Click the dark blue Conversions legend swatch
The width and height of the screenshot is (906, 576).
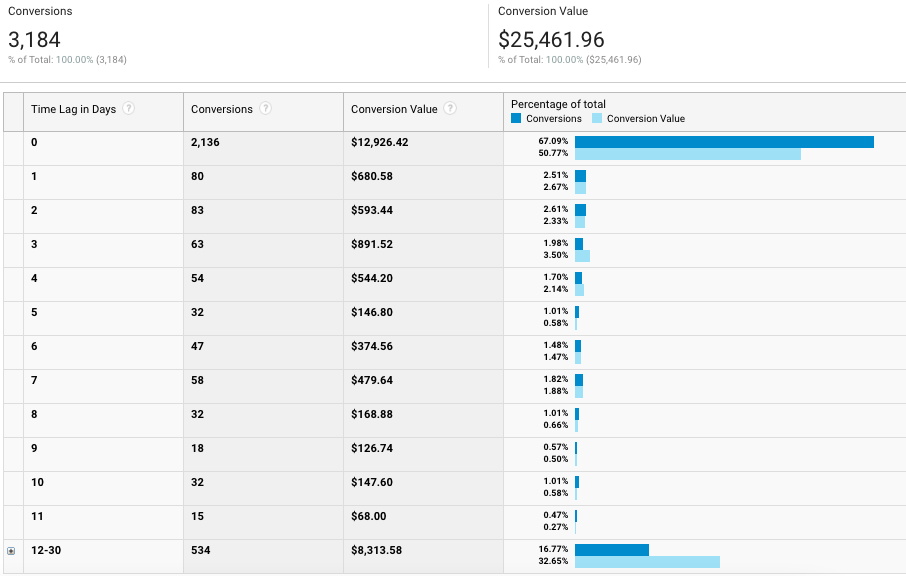pyautogui.click(x=516, y=118)
